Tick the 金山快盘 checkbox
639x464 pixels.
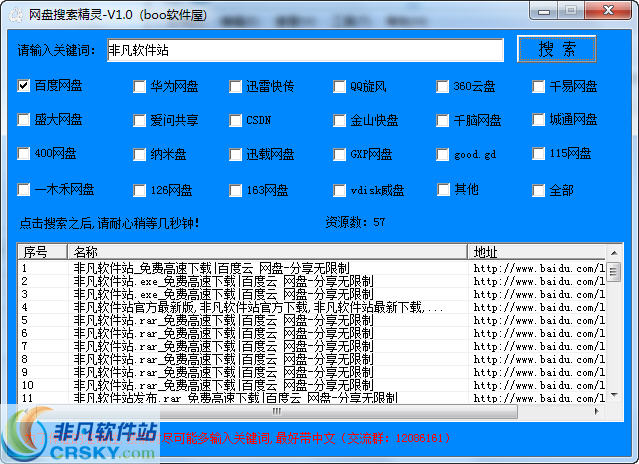point(339,121)
